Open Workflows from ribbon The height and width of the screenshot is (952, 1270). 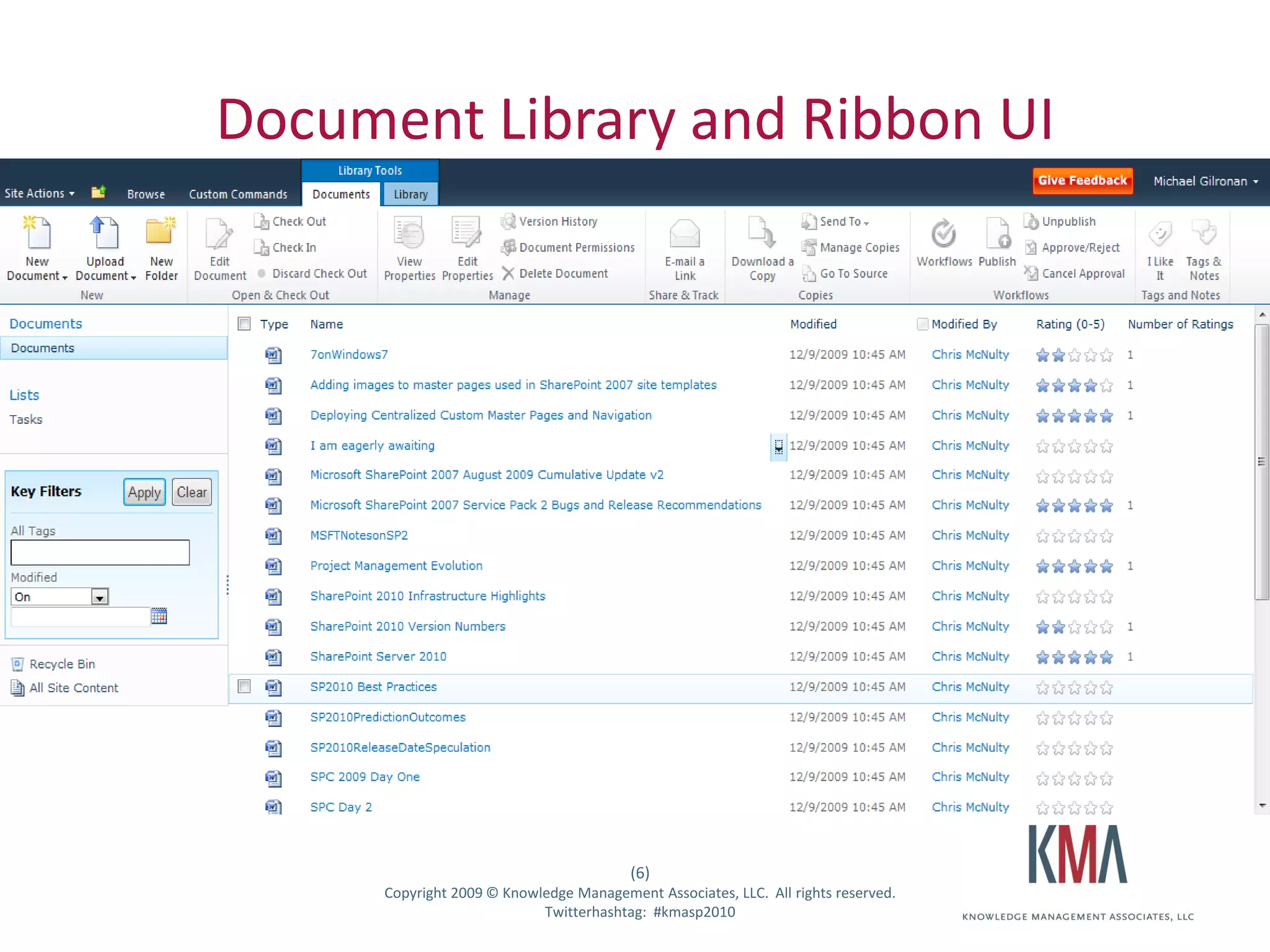click(944, 243)
